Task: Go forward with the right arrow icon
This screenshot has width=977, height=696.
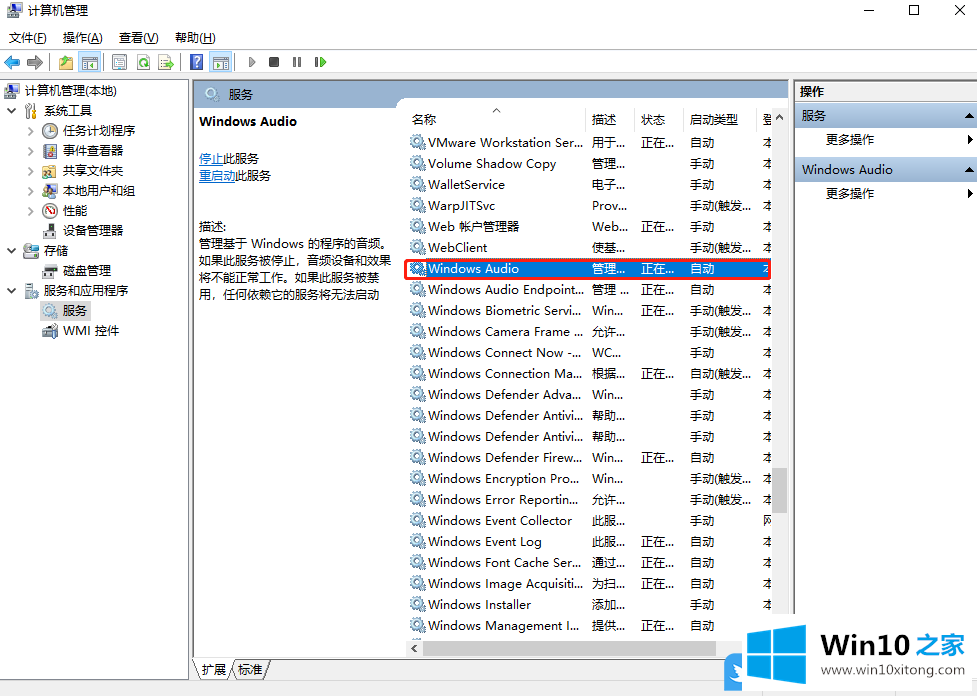Action: tap(35, 62)
